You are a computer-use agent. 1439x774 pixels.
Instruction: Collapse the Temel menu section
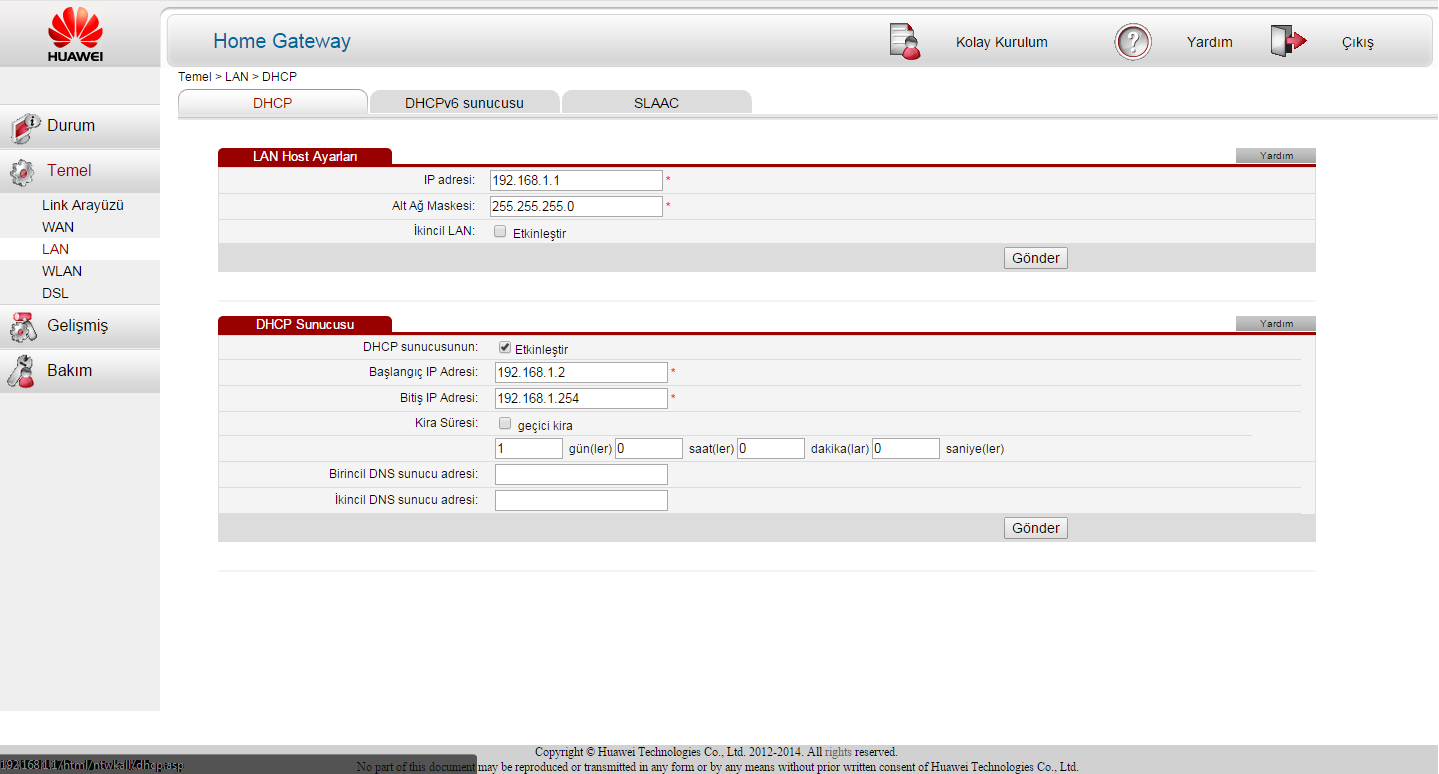tap(80, 171)
